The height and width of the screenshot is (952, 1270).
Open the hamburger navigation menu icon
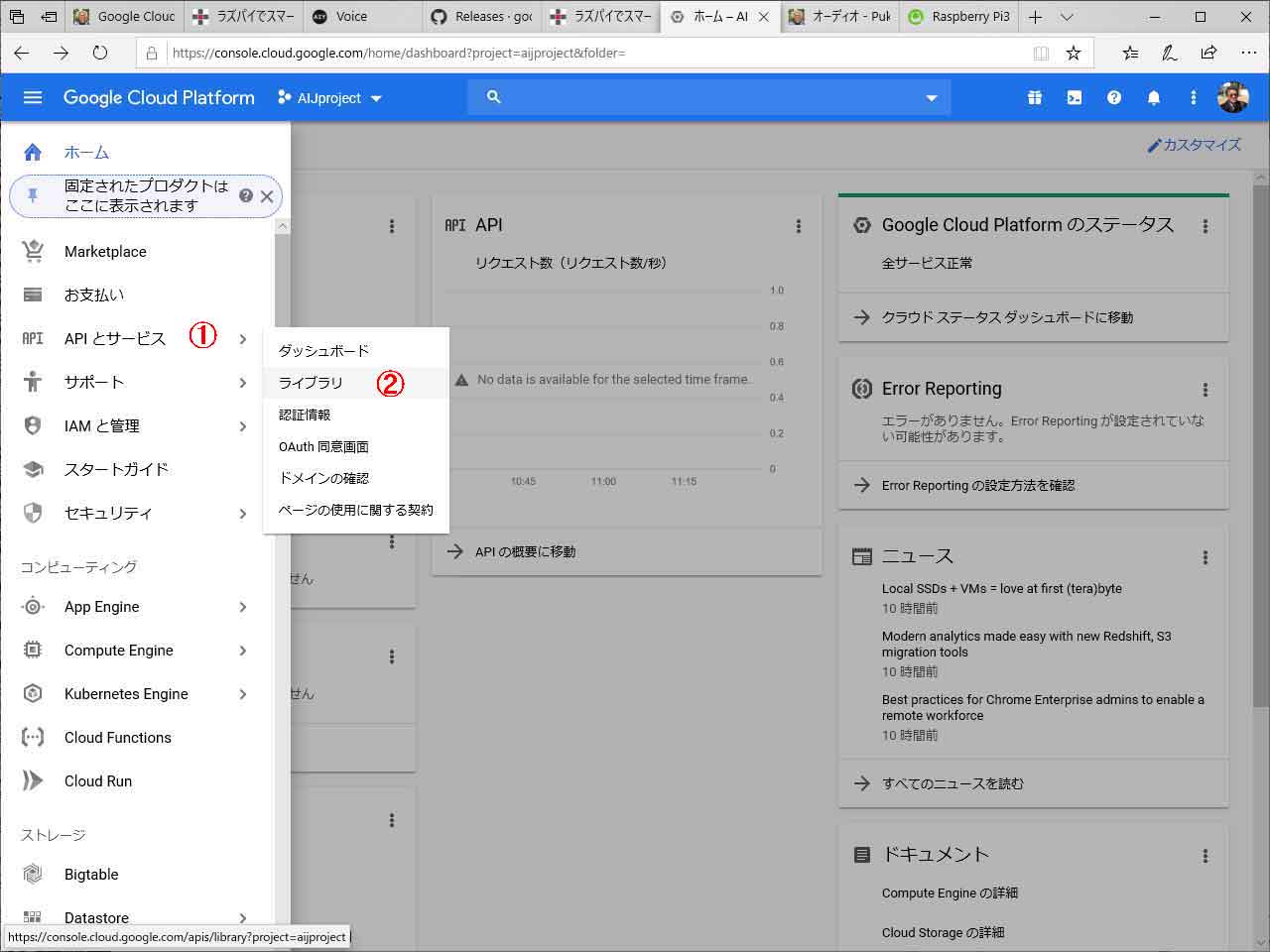tap(33, 97)
